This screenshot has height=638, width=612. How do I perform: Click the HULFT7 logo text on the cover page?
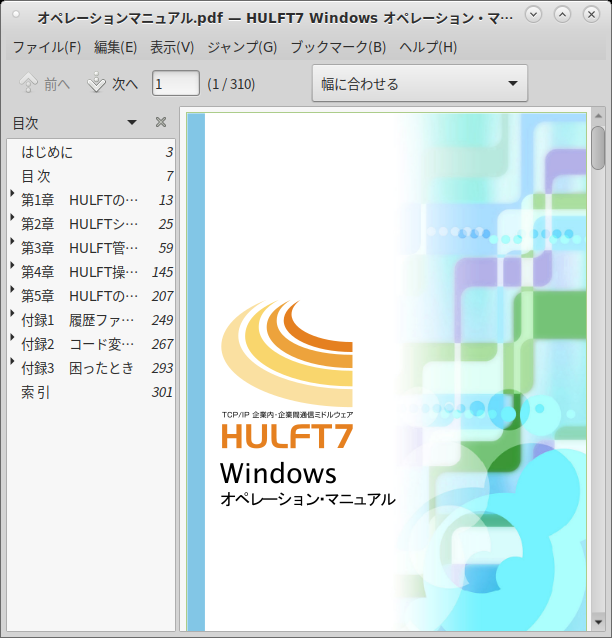point(287,436)
